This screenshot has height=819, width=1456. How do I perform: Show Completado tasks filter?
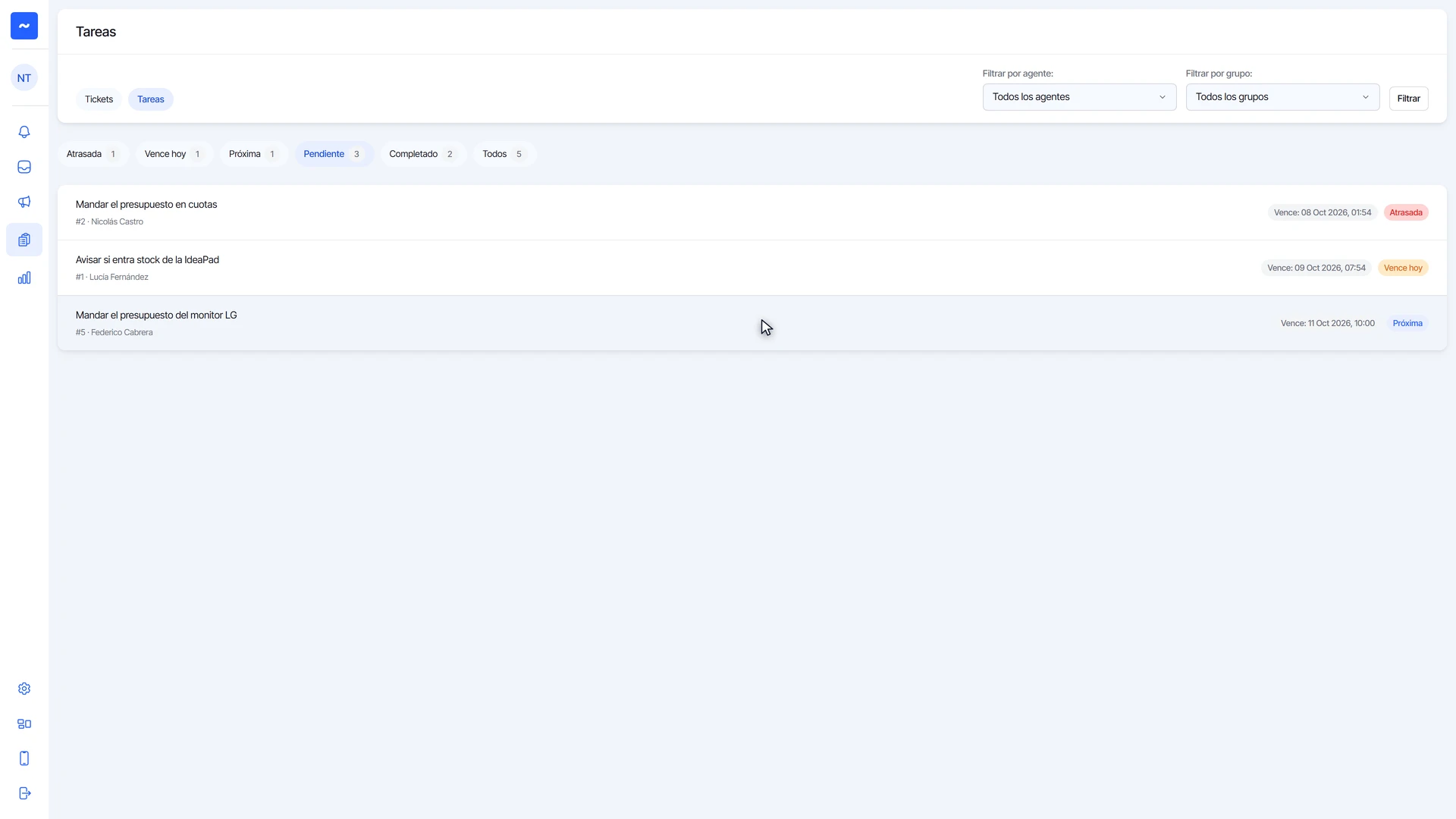(x=422, y=154)
